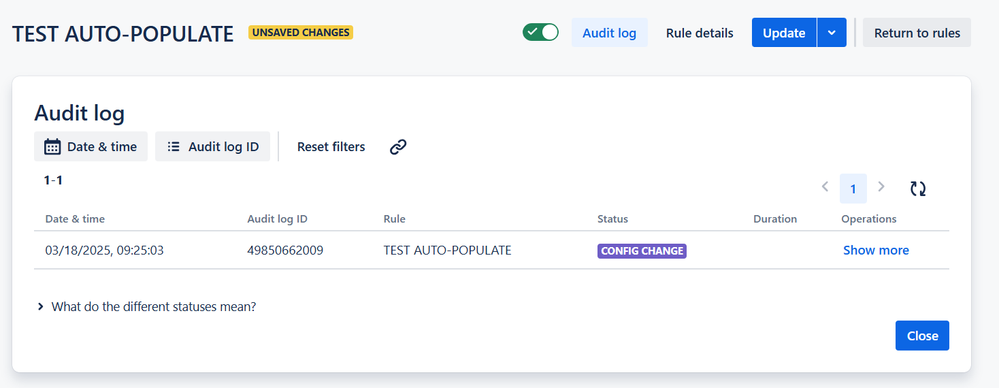Refresh the audit log list
Image resolution: width=999 pixels, height=388 pixels.
[917, 189]
